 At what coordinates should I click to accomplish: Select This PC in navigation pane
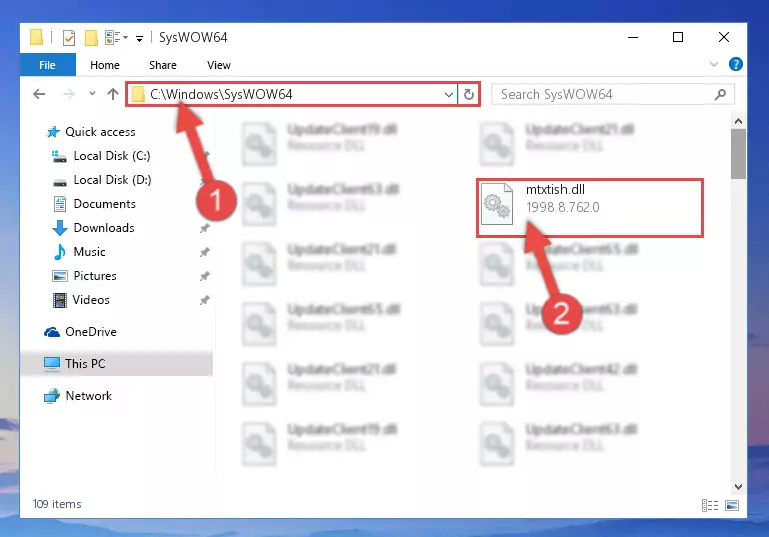pos(117,363)
